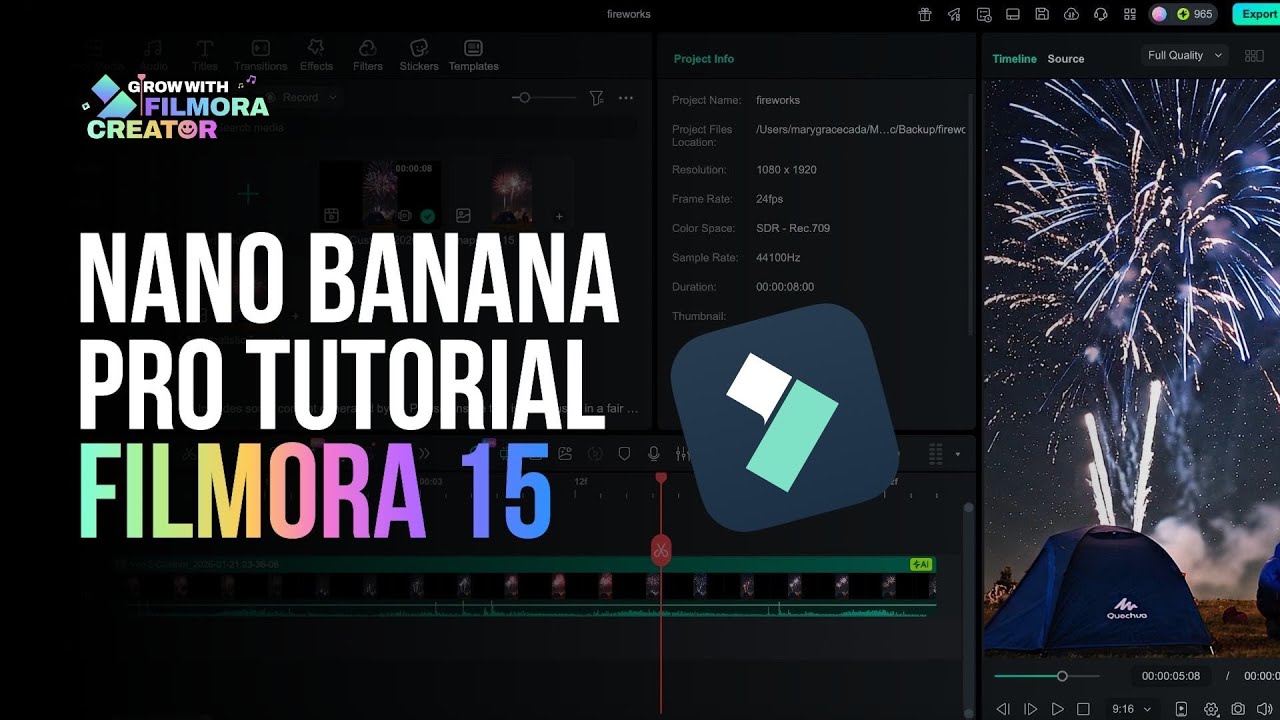The image size is (1280, 720).
Task: Open headset support icon
Action: pyautogui.click(x=1100, y=14)
